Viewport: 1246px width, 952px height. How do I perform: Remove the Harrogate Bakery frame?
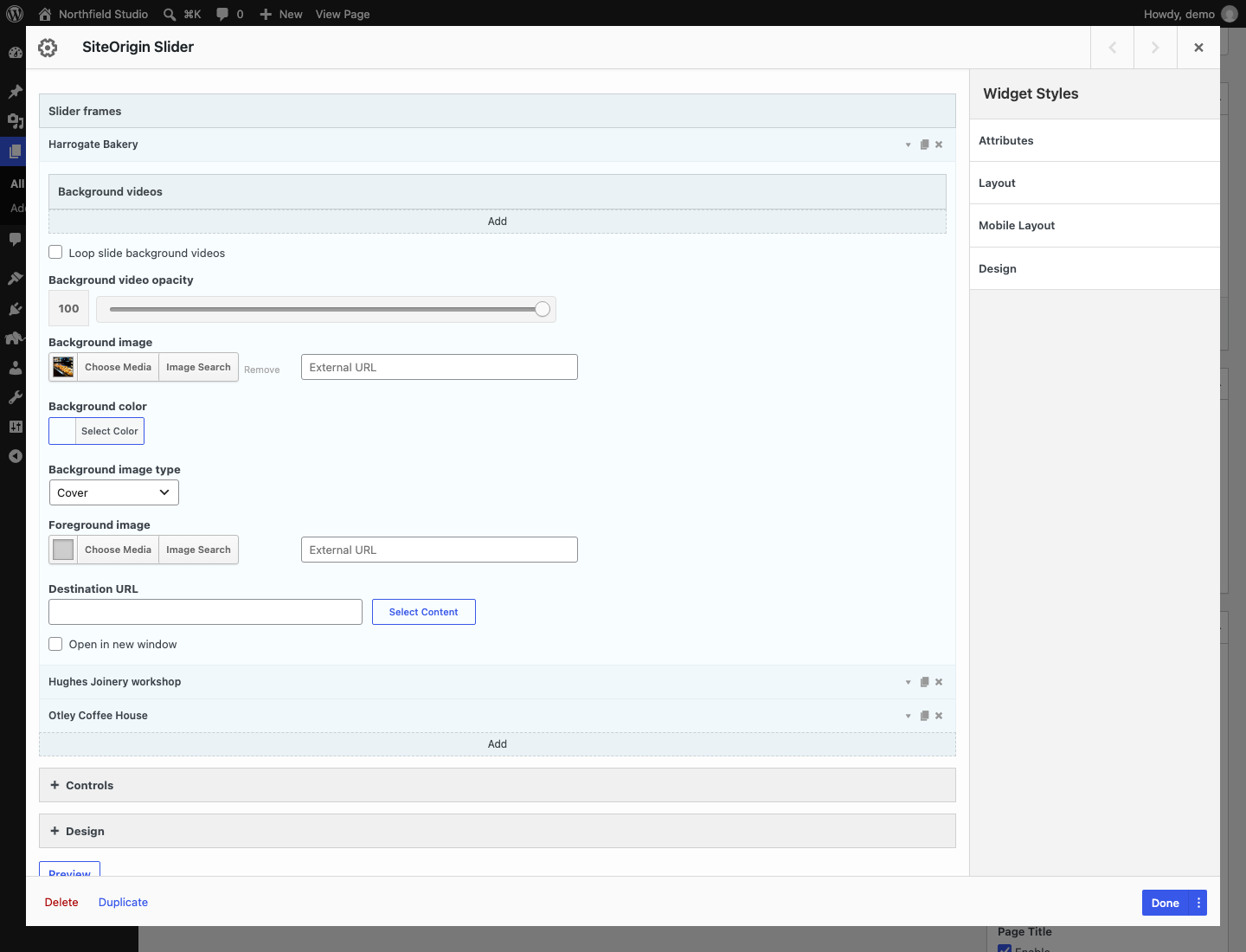click(939, 145)
